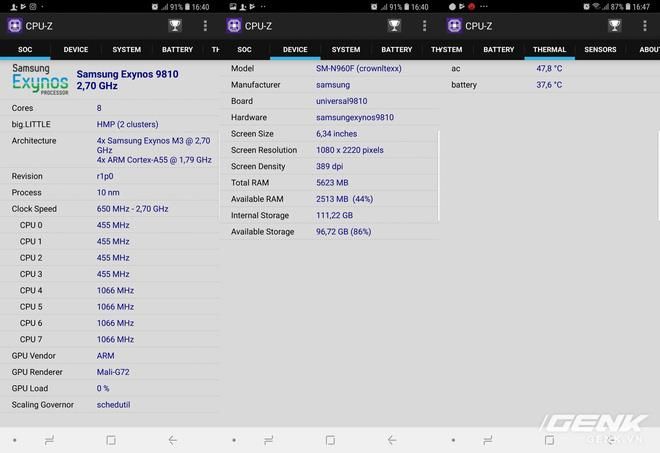Screen dimensions: 660x453
Task: Open the SENSORS tab in the right panel
Action: click(600, 49)
